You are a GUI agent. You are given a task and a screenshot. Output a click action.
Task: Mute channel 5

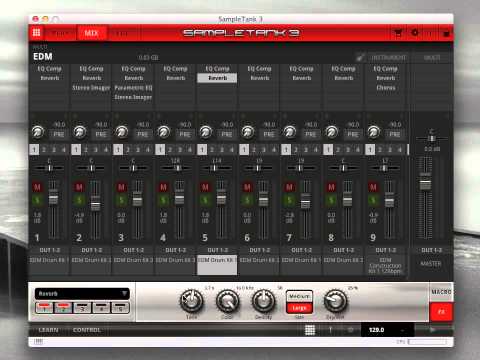click(x=205, y=187)
